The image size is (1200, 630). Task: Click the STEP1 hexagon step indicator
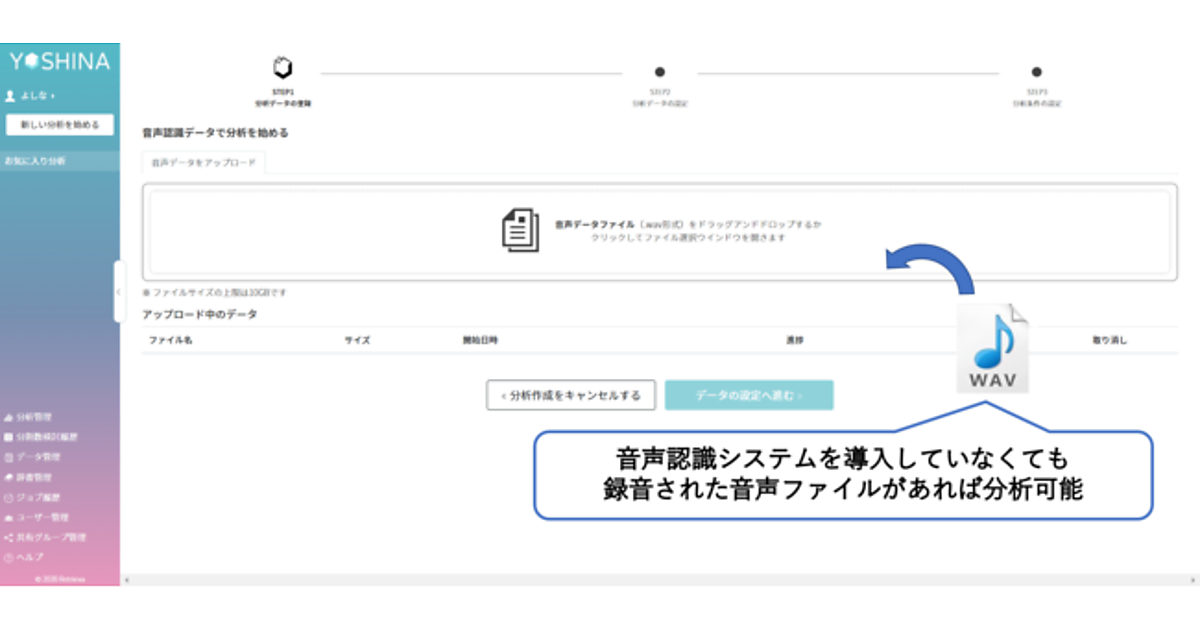pyautogui.click(x=283, y=69)
